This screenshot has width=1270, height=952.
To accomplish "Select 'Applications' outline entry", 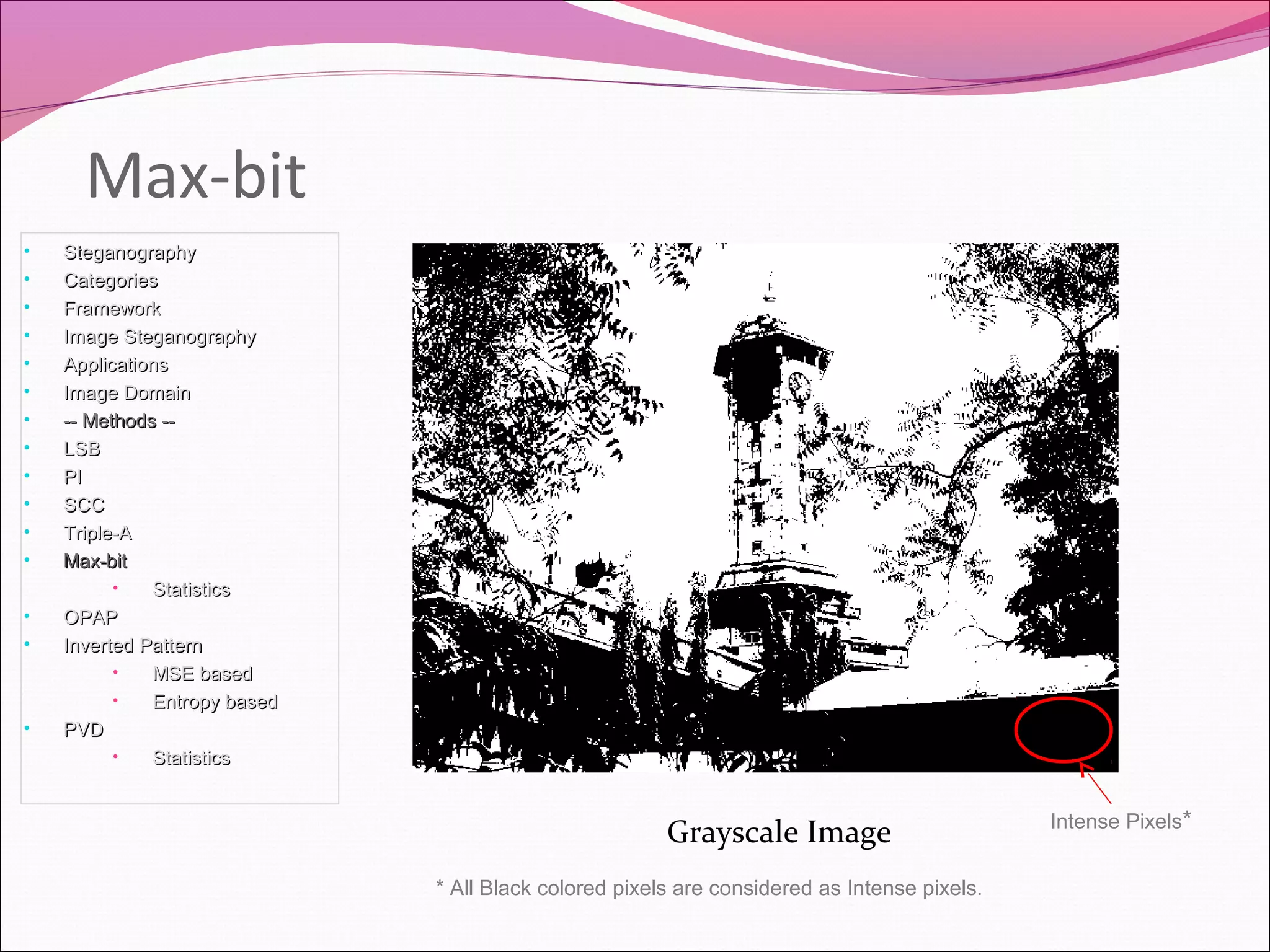I will 117,365.
